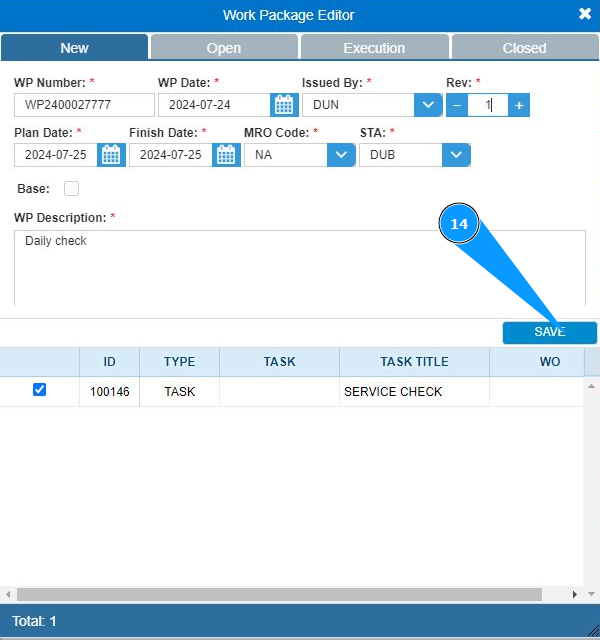Expand the MRO Code dropdown

[341, 155]
